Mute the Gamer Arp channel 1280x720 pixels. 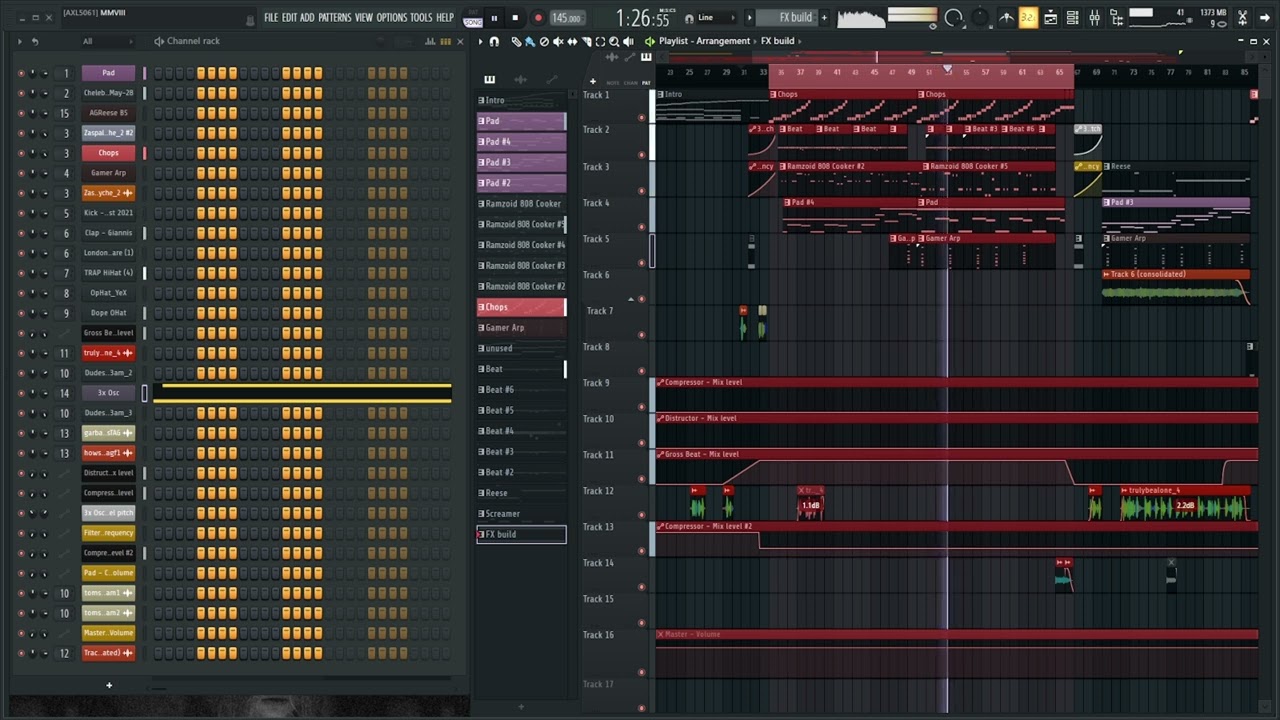[21, 173]
